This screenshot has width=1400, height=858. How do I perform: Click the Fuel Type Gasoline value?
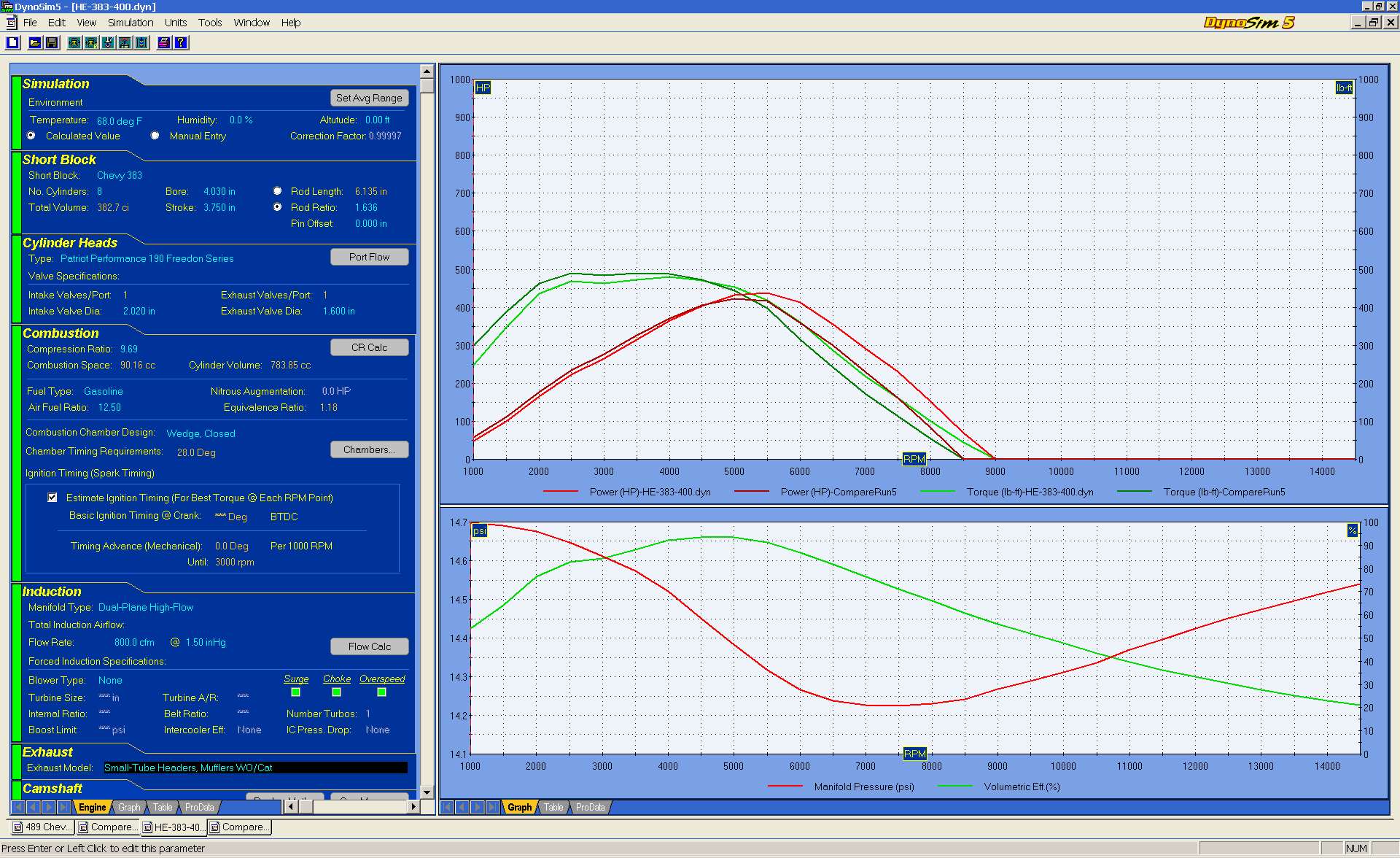click(104, 391)
